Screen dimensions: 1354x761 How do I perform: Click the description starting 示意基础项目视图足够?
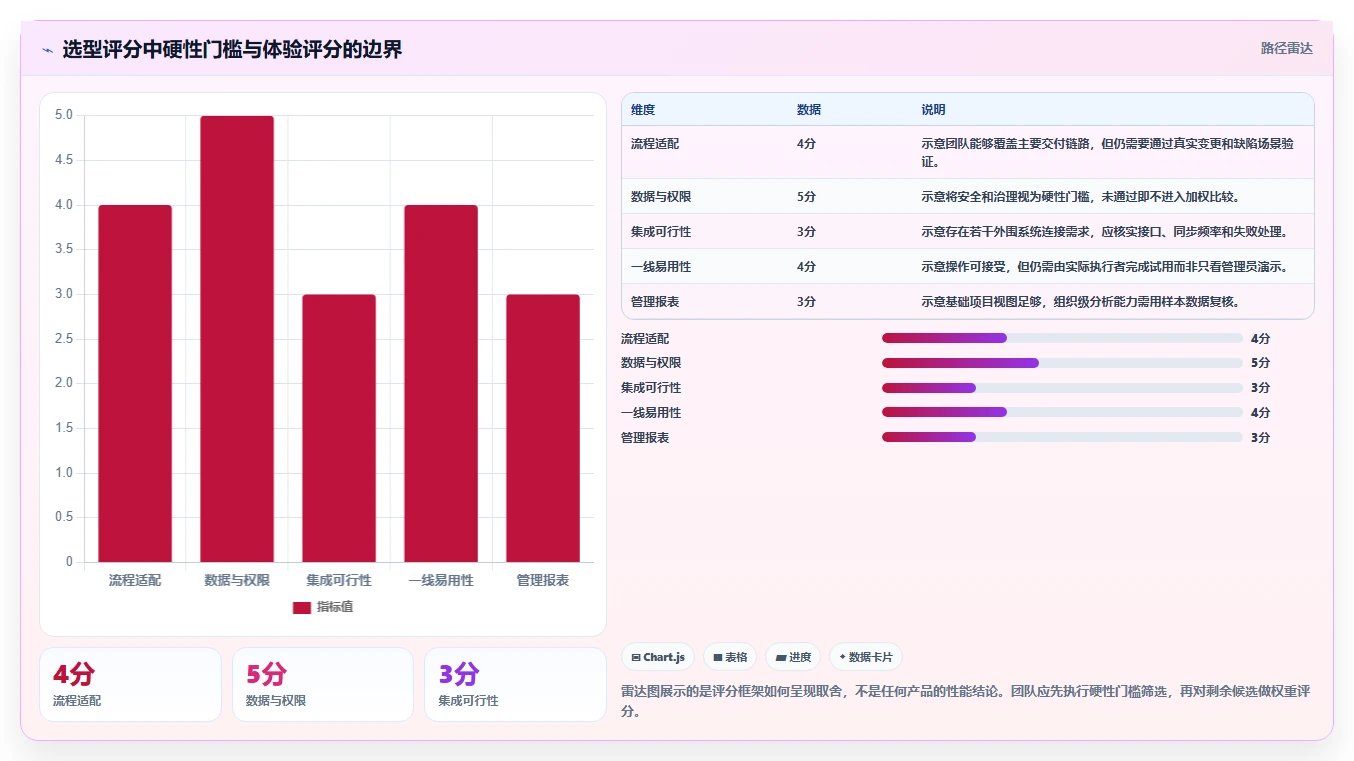(1081, 302)
